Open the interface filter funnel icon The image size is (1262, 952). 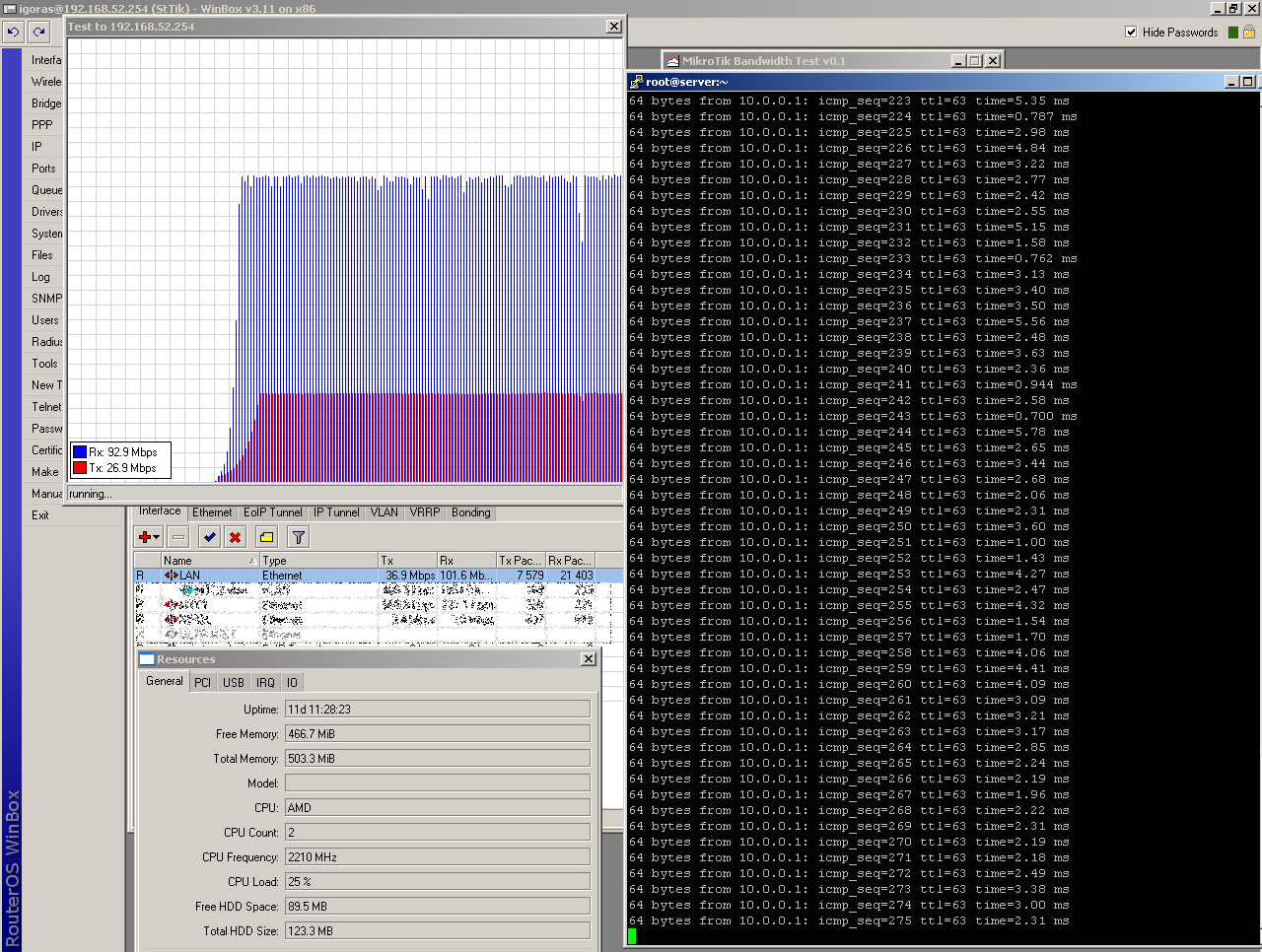click(x=296, y=537)
